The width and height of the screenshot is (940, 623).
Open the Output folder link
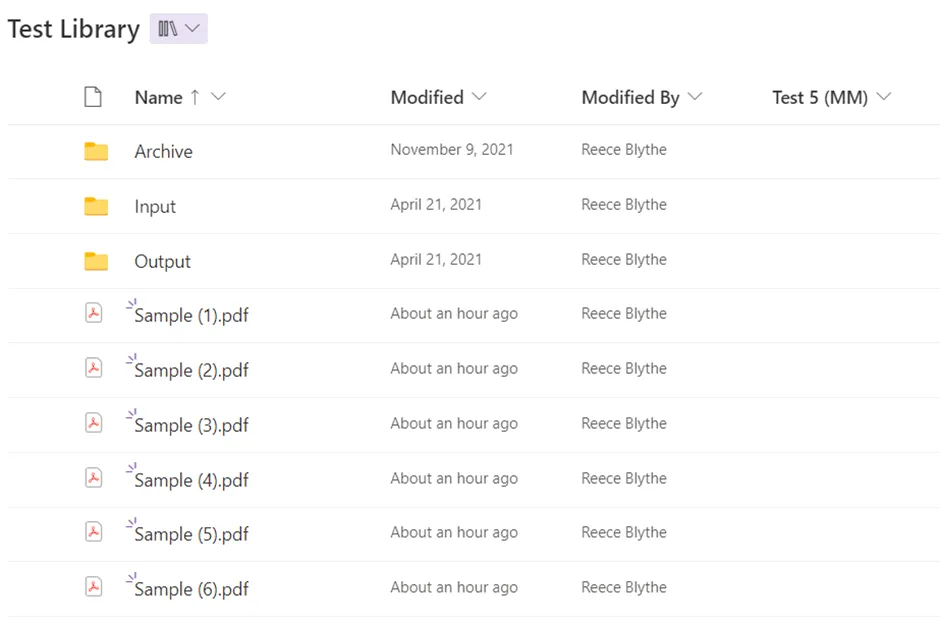(162, 261)
